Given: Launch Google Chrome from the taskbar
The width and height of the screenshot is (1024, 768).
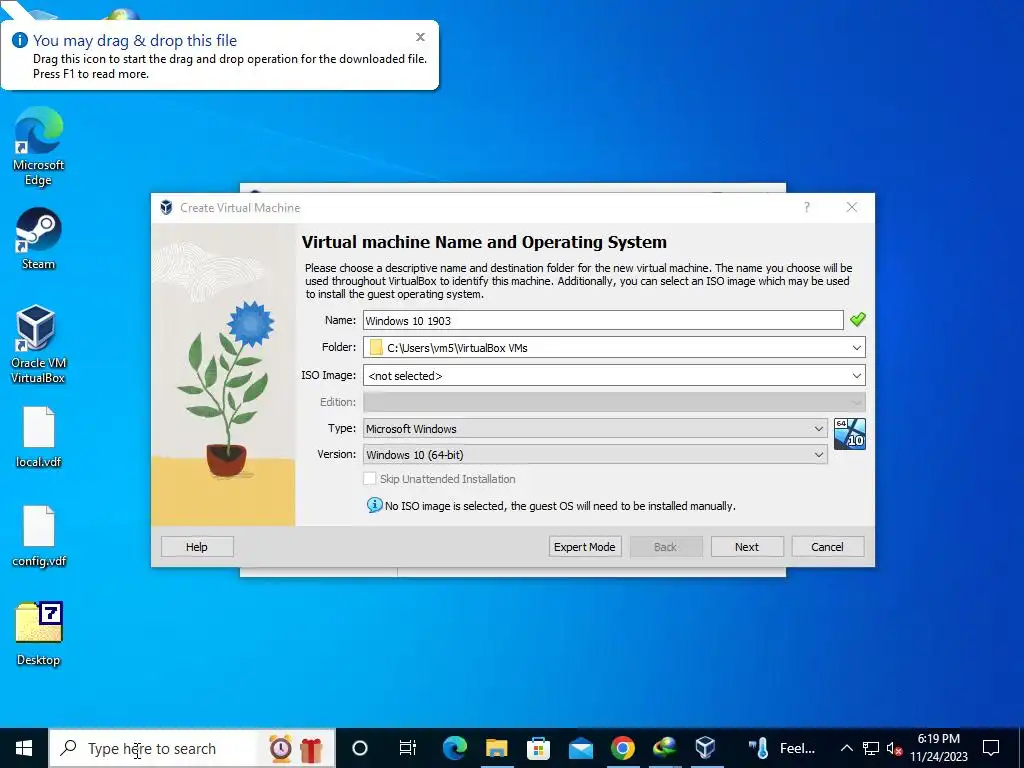Looking at the screenshot, I should pos(622,748).
